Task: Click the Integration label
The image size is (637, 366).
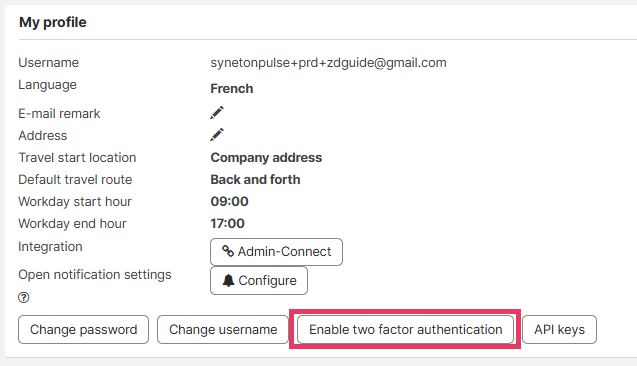Action: (50, 247)
